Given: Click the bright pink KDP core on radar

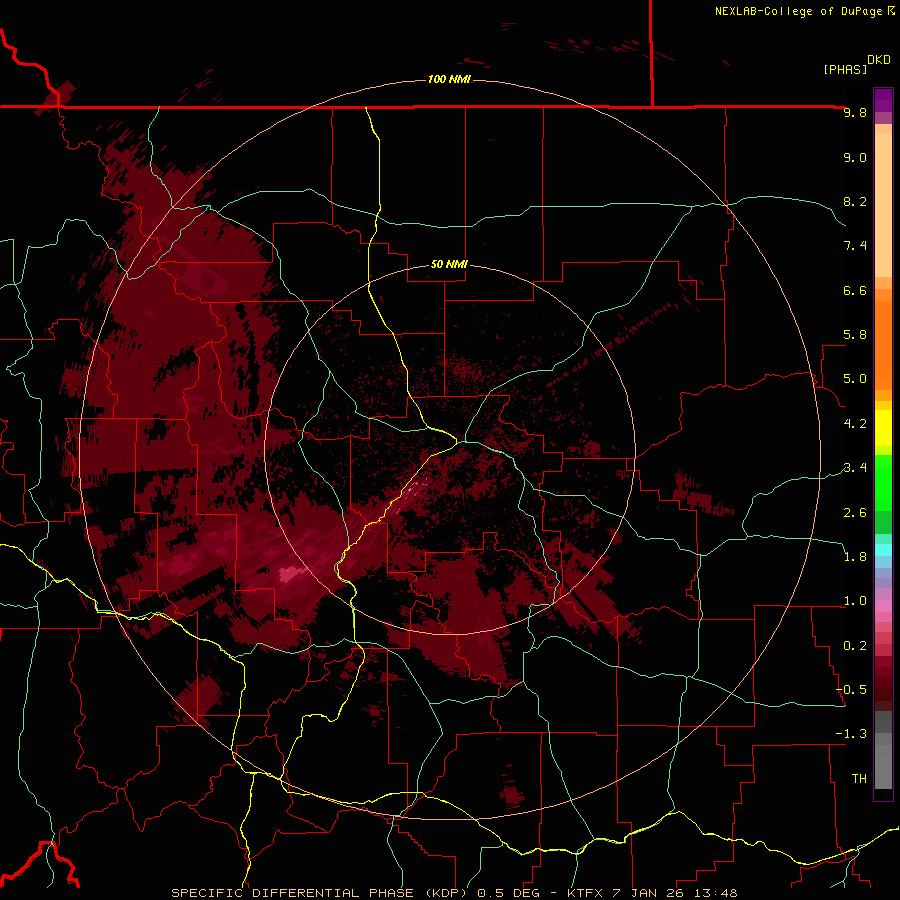Looking at the screenshot, I should coord(292,573).
